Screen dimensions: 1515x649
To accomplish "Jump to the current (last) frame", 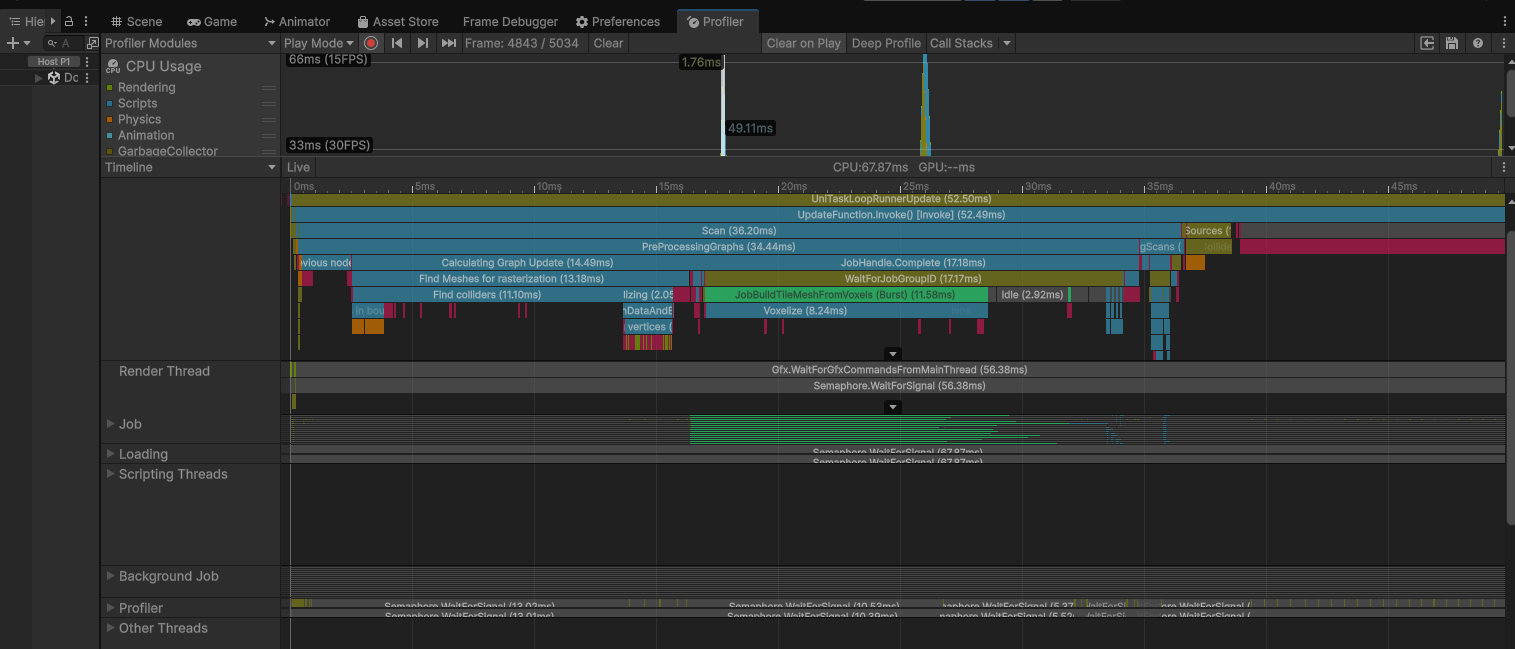I will tap(449, 43).
